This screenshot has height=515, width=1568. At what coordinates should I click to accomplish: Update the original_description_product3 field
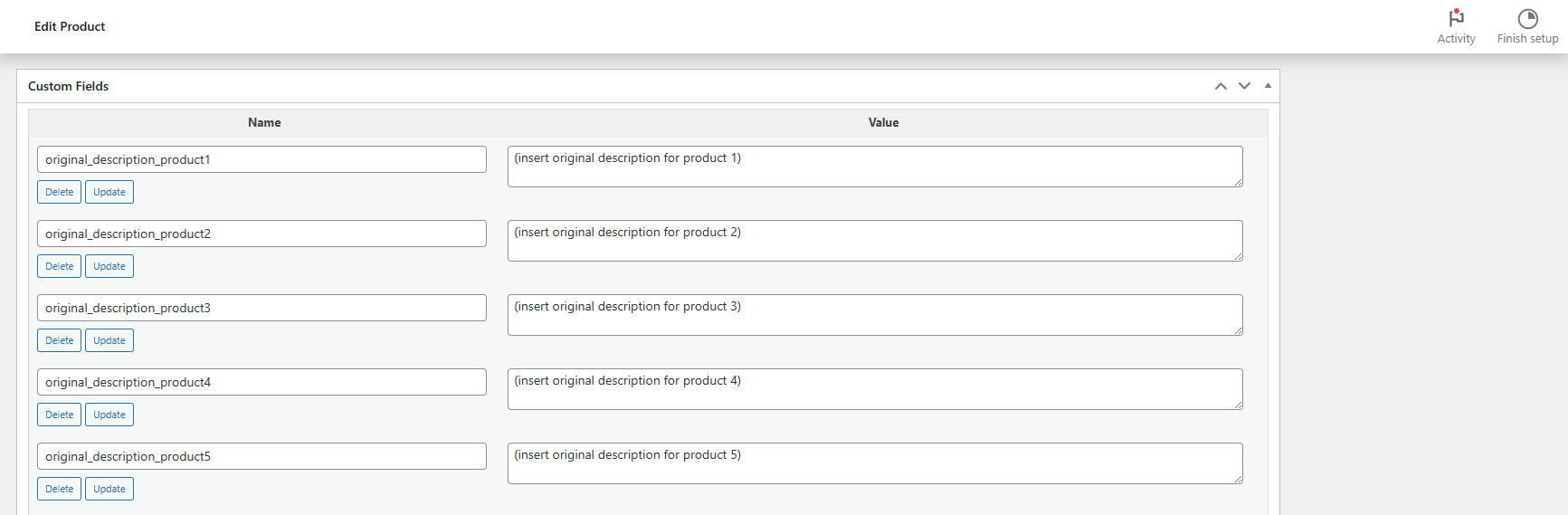pos(109,340)
